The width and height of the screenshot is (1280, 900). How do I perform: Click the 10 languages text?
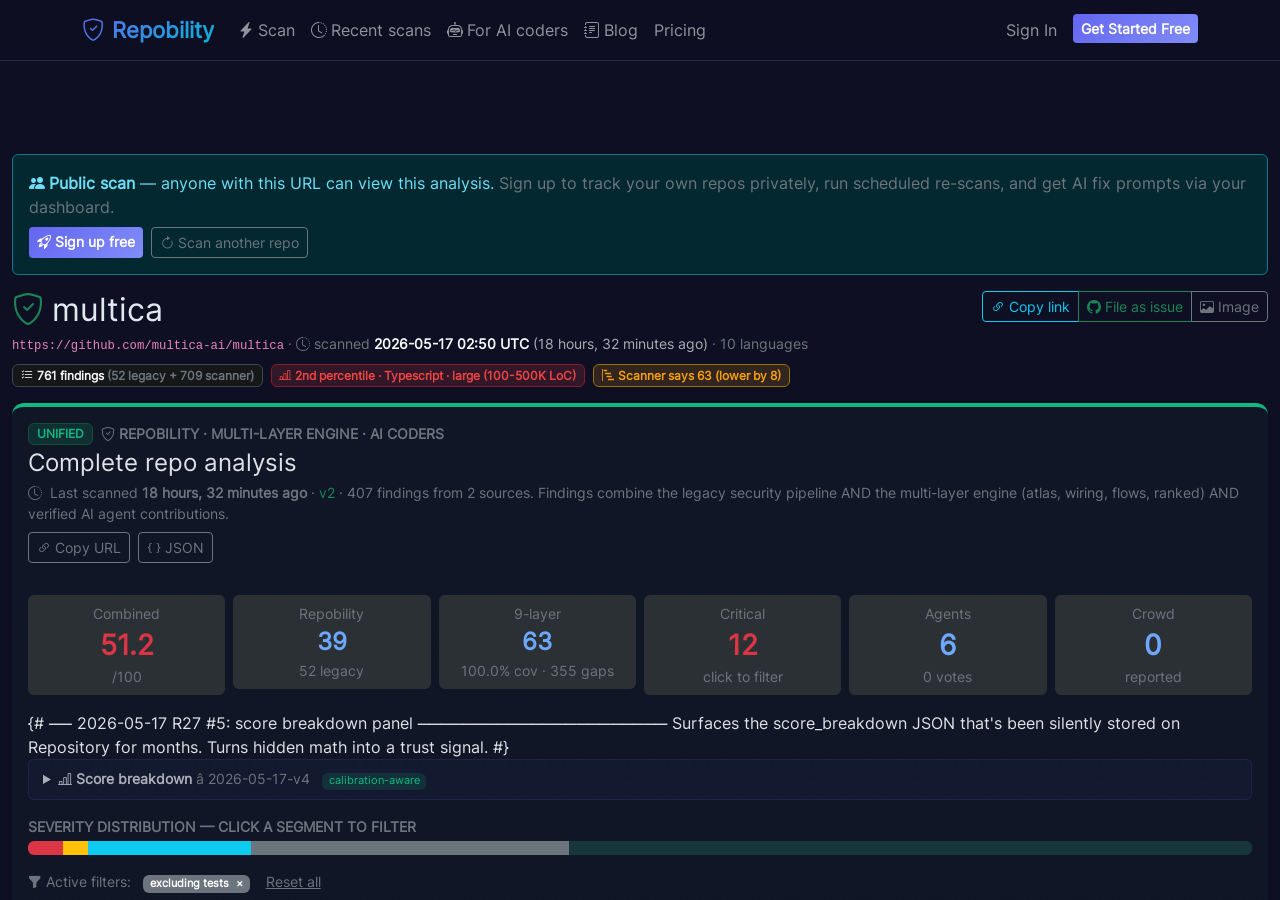[x=764, y=344]
